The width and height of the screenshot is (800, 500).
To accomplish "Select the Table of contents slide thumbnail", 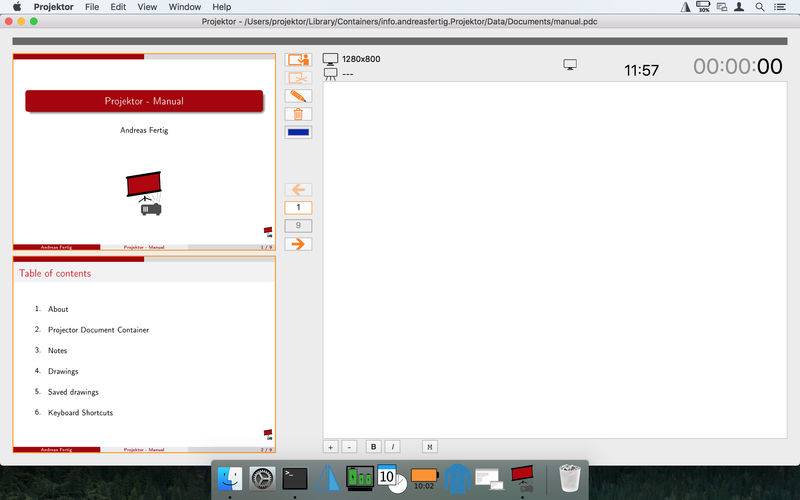I will pos(144,355).
